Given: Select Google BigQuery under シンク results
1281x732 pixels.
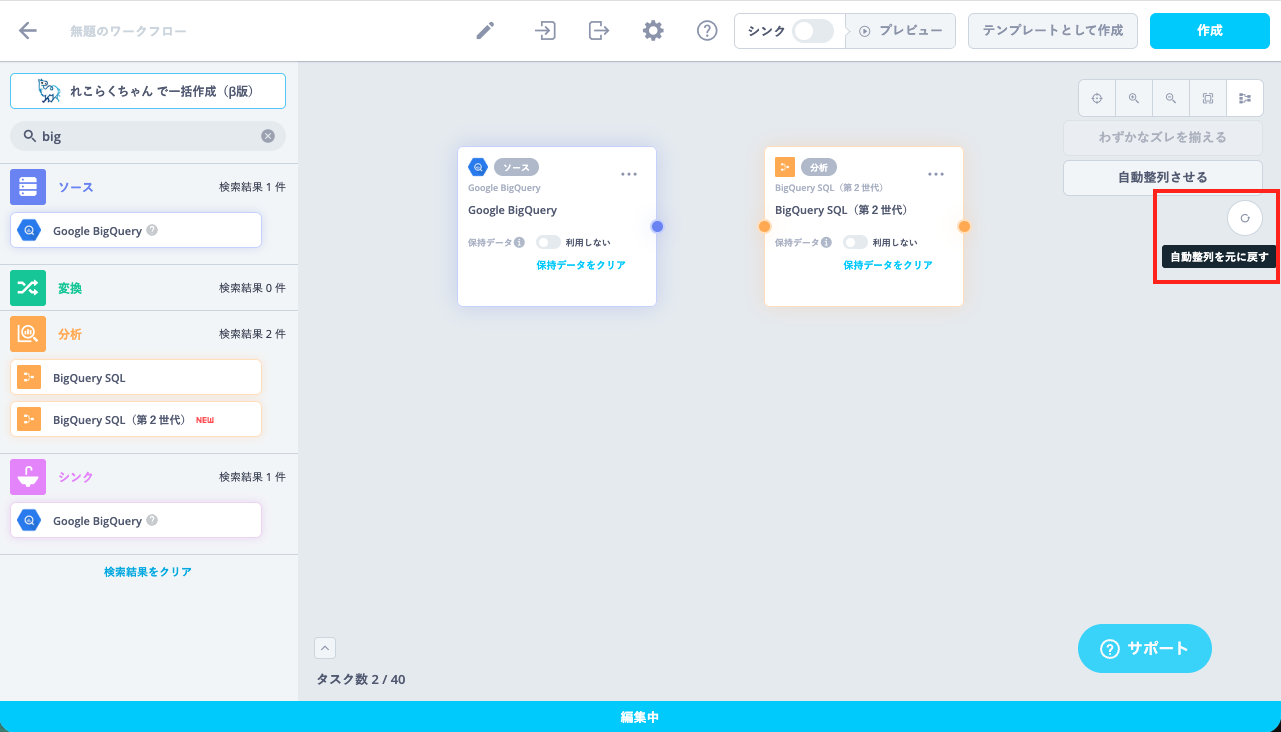Looking at the screenshot, I should click(136, 520).
